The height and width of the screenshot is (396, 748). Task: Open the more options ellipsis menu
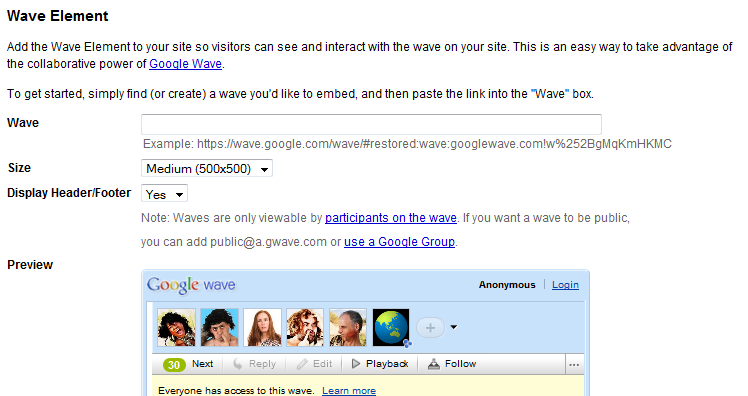coord(574,365)
